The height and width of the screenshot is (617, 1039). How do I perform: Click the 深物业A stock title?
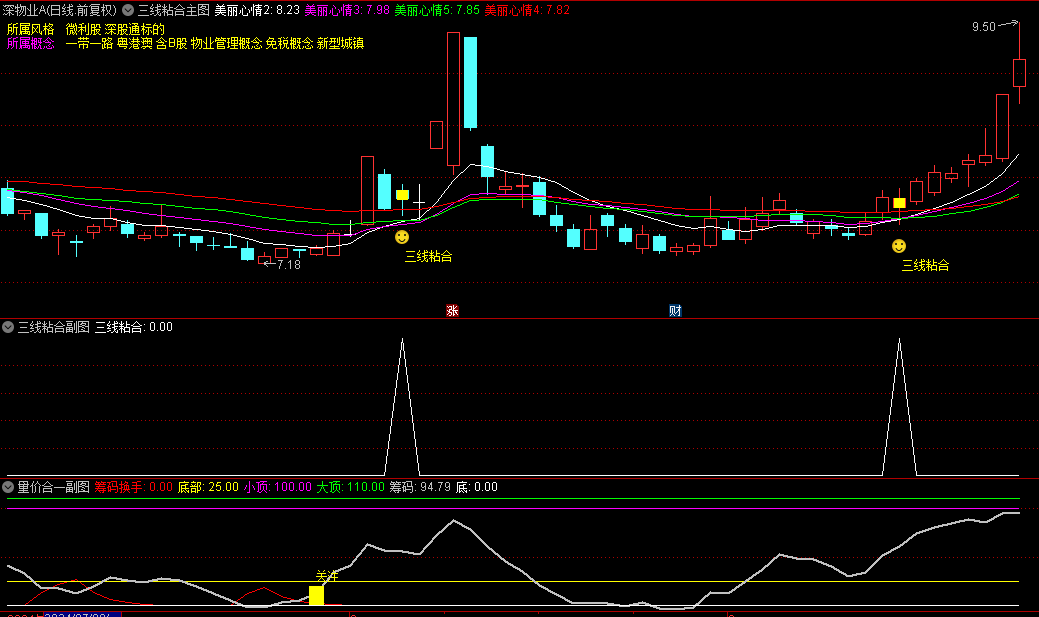click(x=60, y=10)
